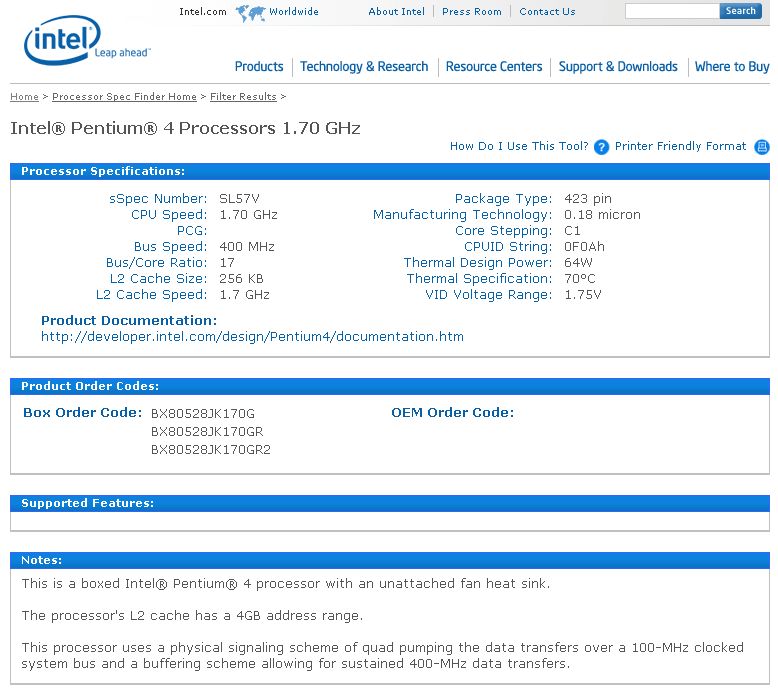Open How Do I Use This Tool link
Image resolution: width=778 pixels, height=696 pixels.
pyautogui.click(x=519, y=146)
